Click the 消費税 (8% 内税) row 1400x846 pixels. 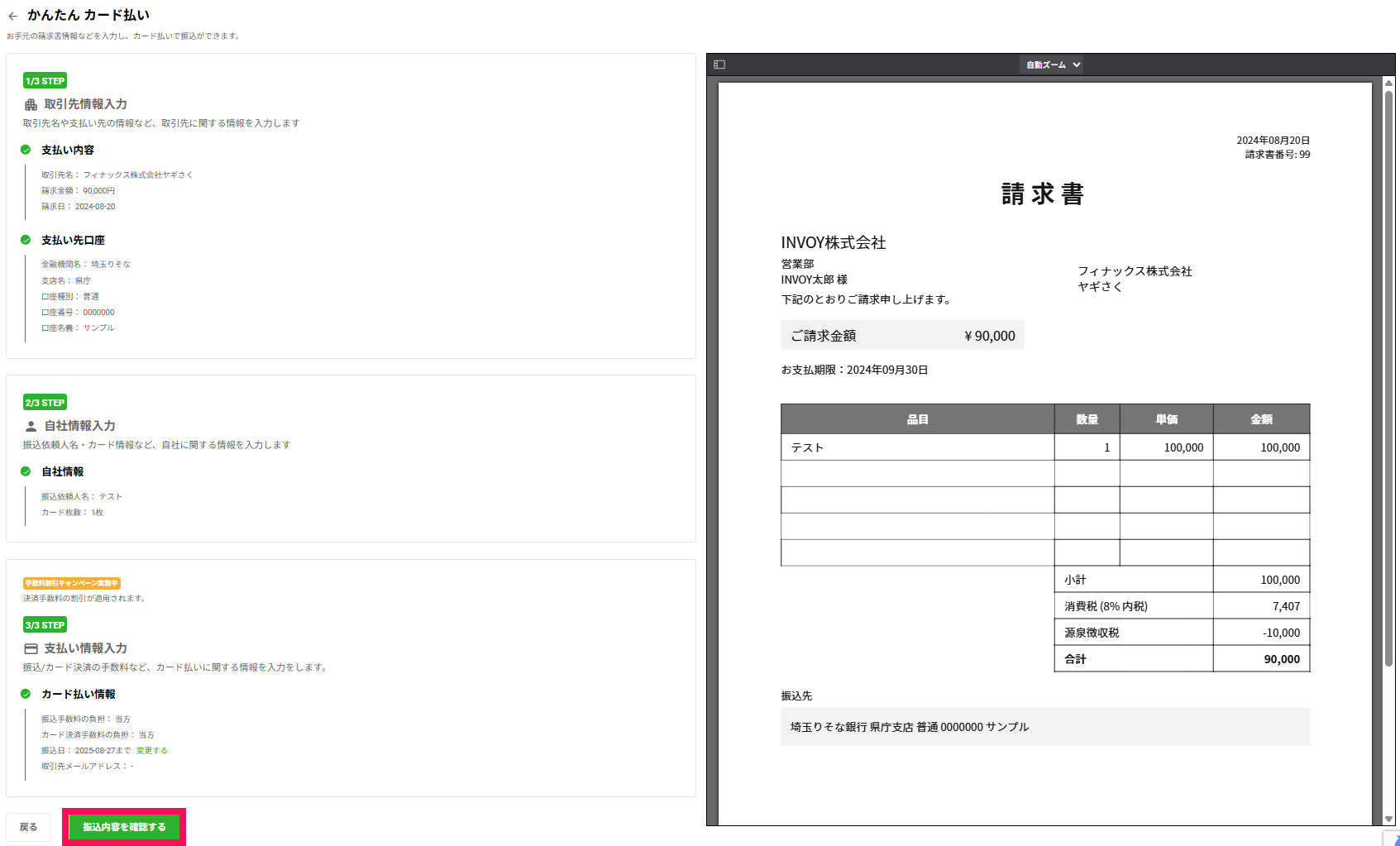(1182, 606)
